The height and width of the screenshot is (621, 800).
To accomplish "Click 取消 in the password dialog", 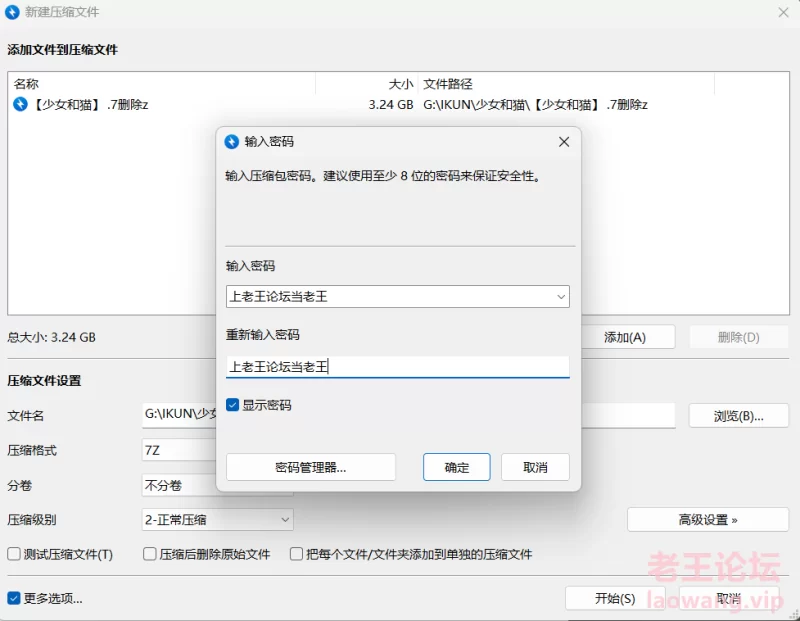I will [535, 467].
